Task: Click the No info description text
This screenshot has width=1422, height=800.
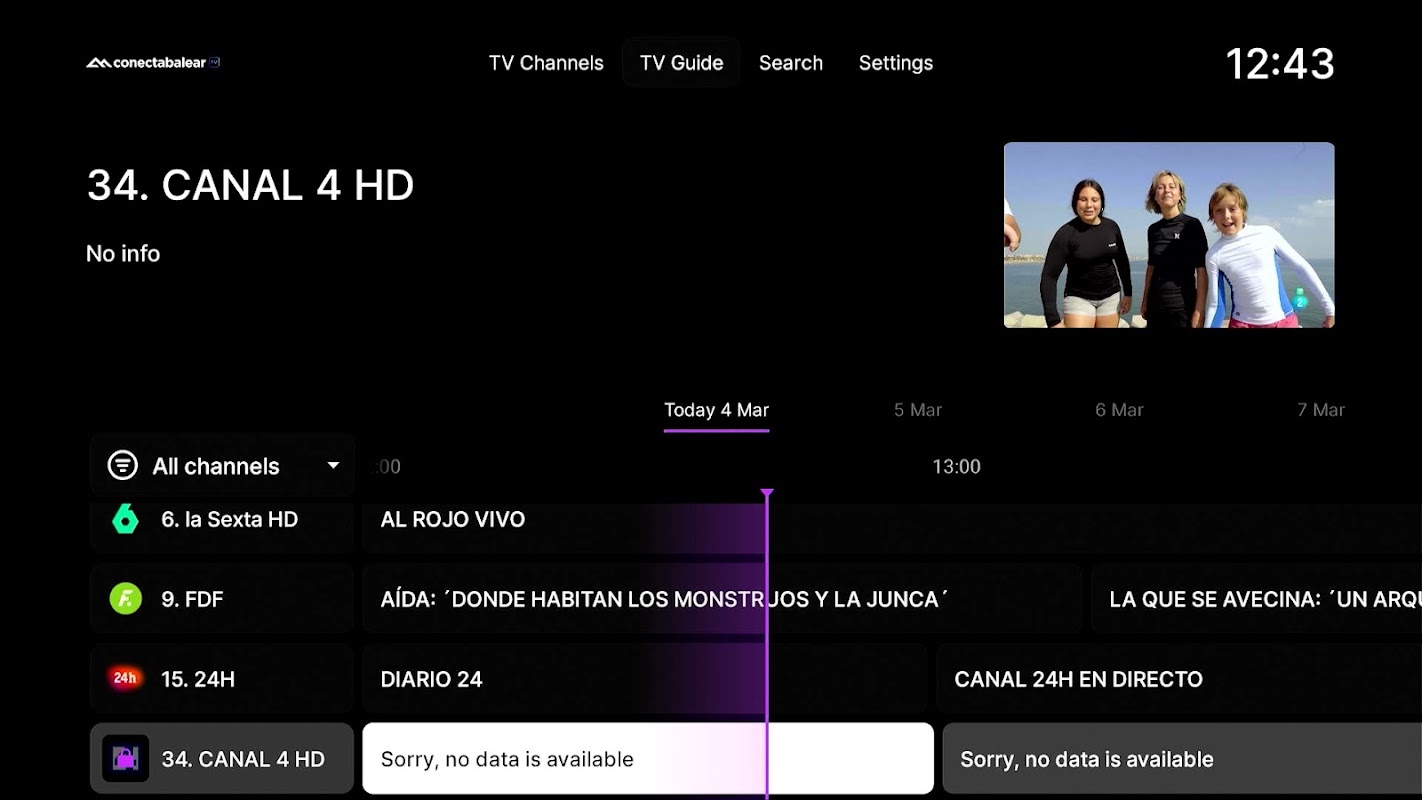Action: [123, 254]
